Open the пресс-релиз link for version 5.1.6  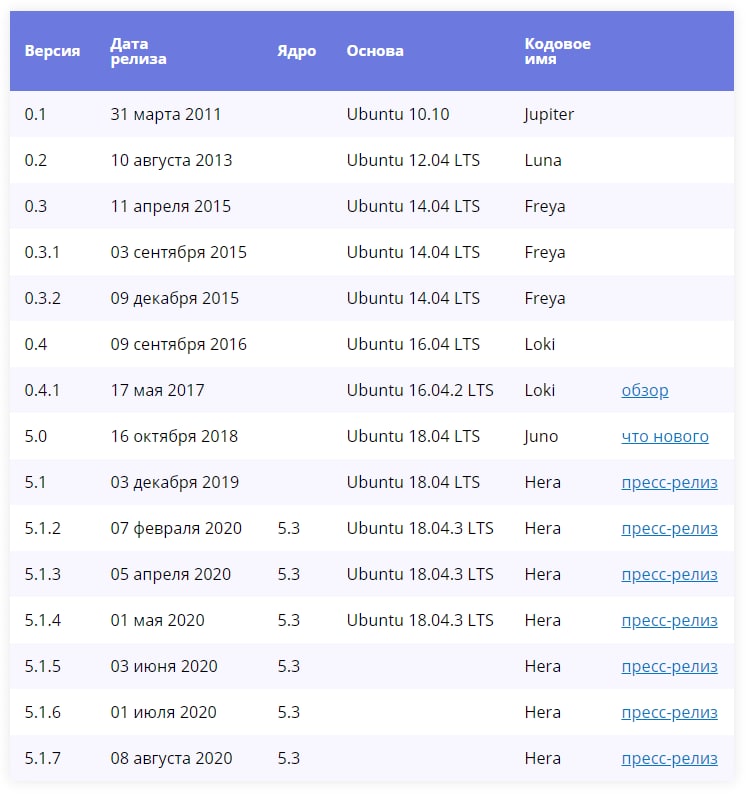pos(669,712)
